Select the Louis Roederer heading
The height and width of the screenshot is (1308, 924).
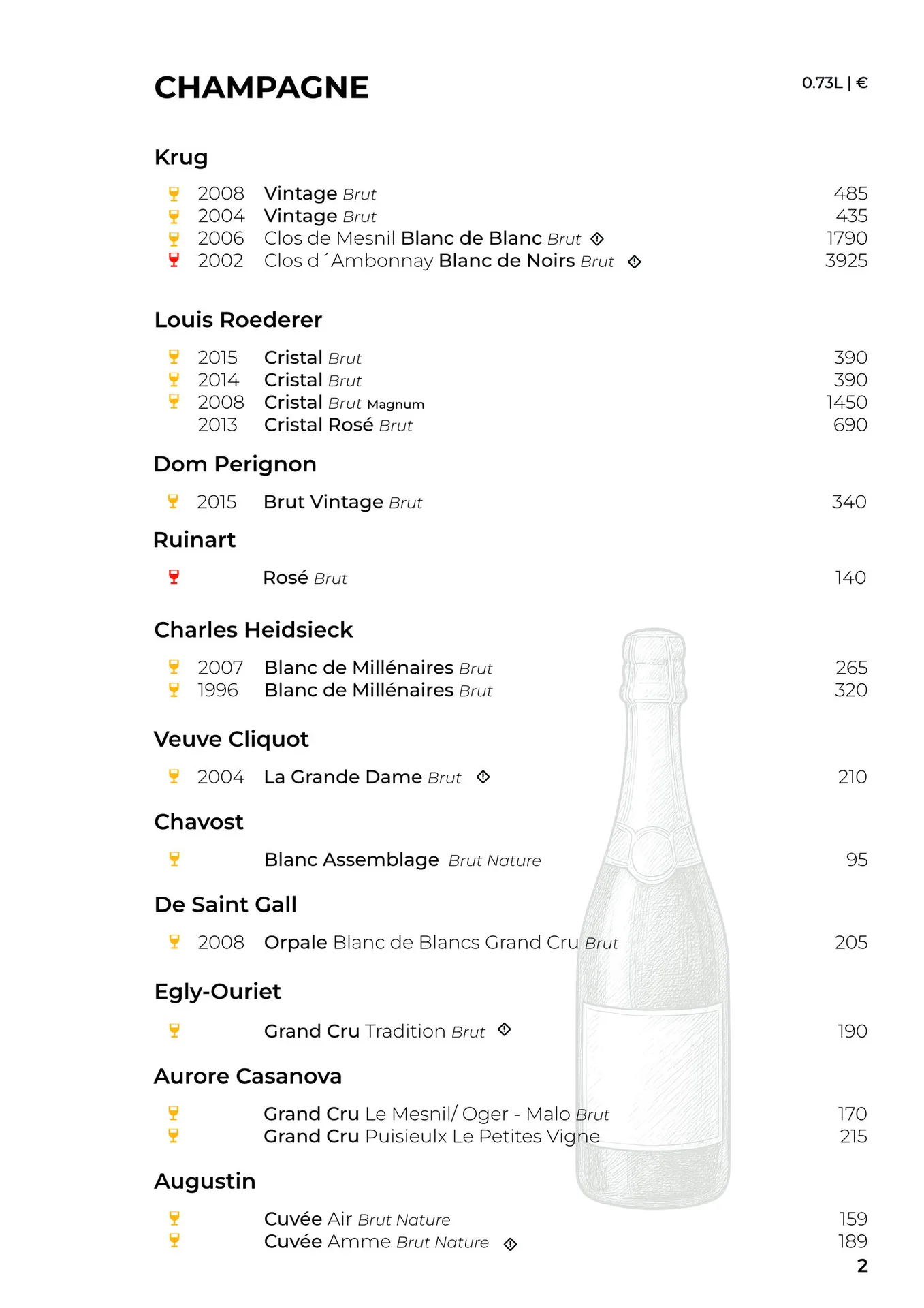(238, 320)
